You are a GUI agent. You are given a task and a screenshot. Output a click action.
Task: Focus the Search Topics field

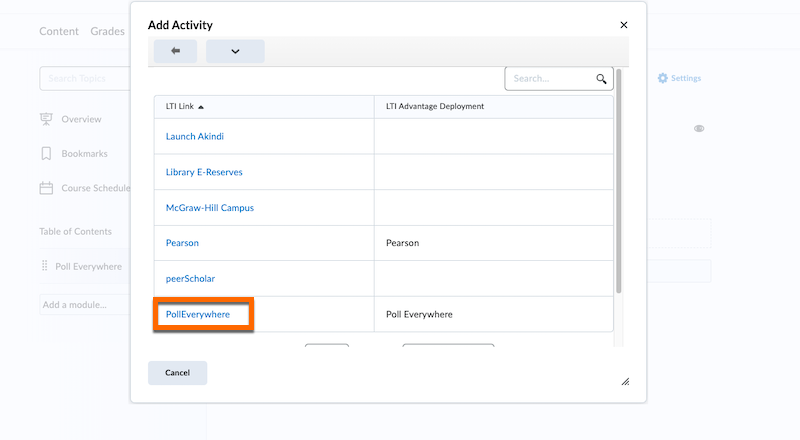[85, 79]
